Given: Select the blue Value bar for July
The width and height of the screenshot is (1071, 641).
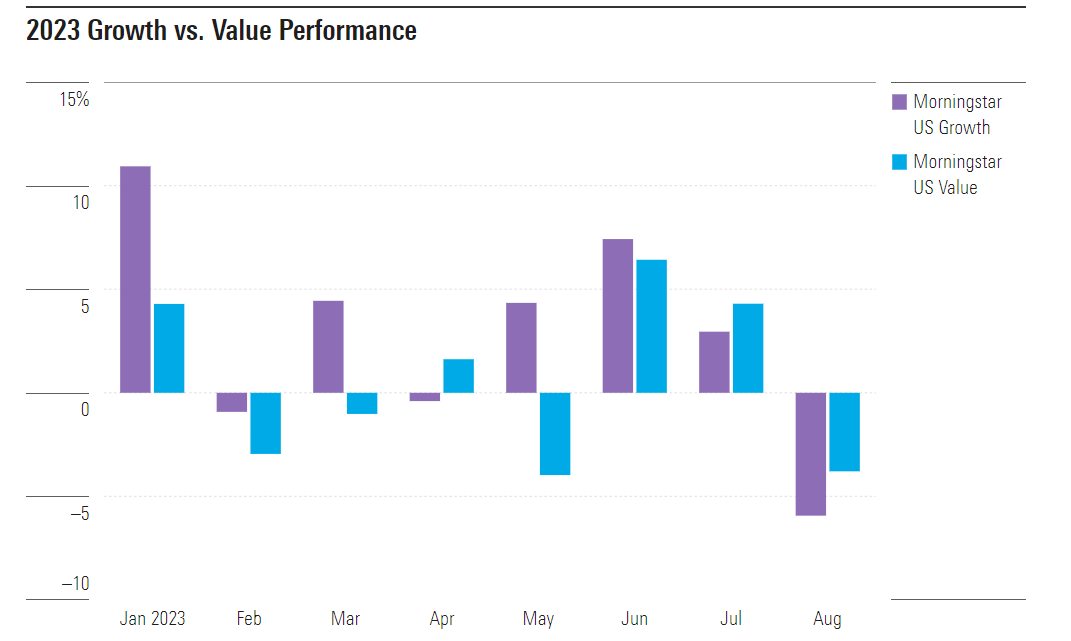Looking at the screenshot, I should click(747, 348).
